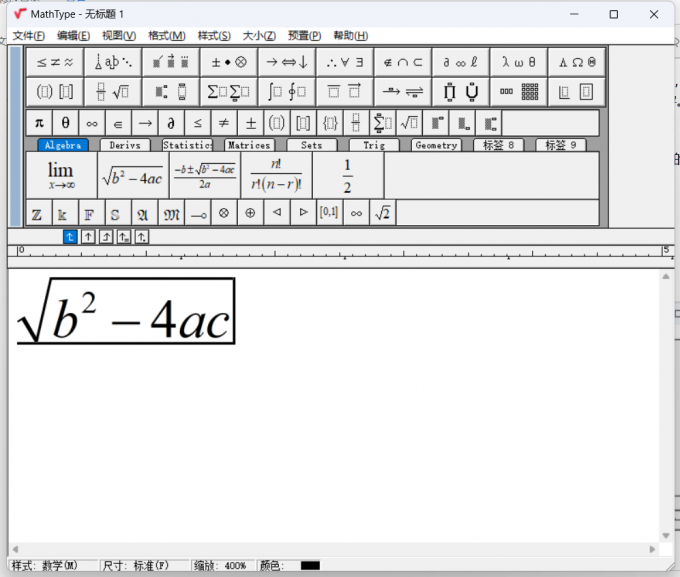
Task: Open the 大小(Z) menu
Action: coord(259,36)
